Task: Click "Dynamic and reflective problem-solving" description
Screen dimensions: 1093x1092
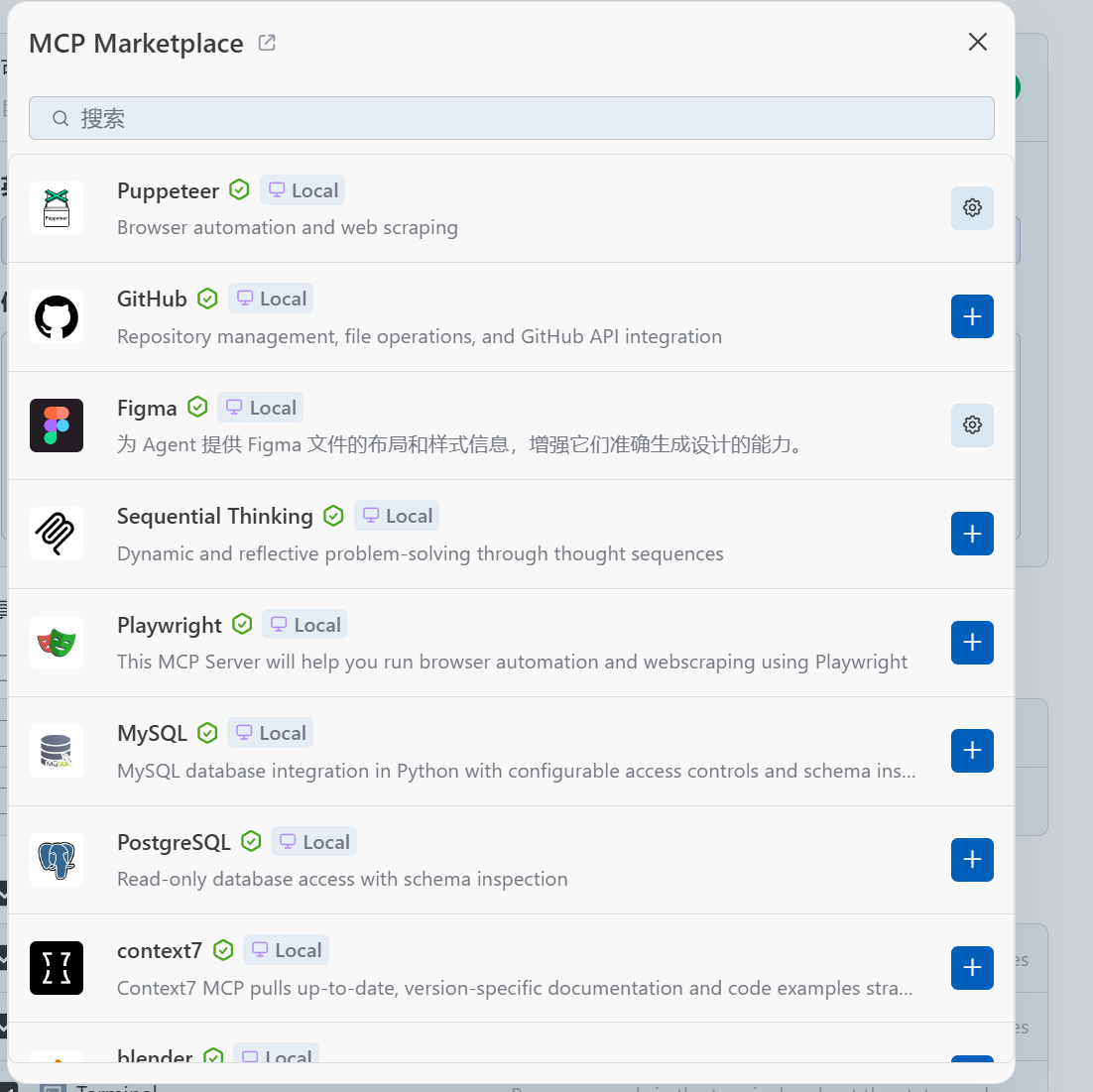Action: click(421, 553)
